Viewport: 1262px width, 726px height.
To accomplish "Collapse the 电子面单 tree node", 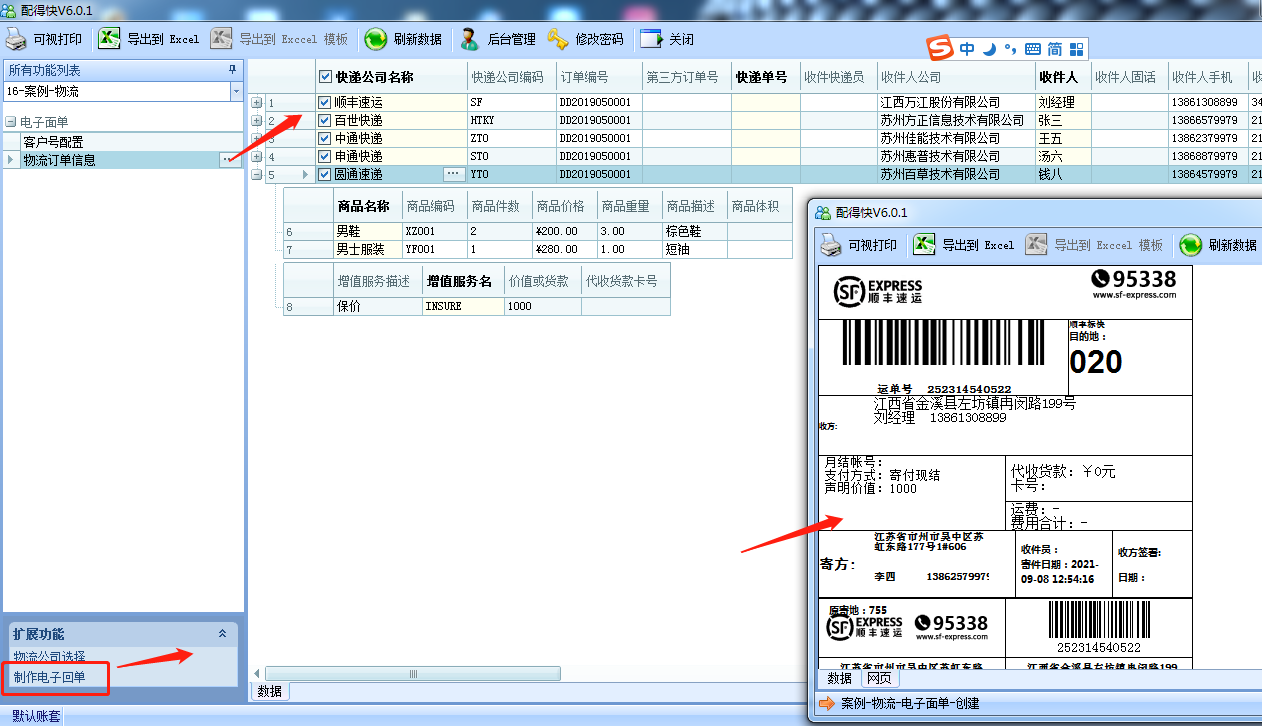I will tap(11, 122).
